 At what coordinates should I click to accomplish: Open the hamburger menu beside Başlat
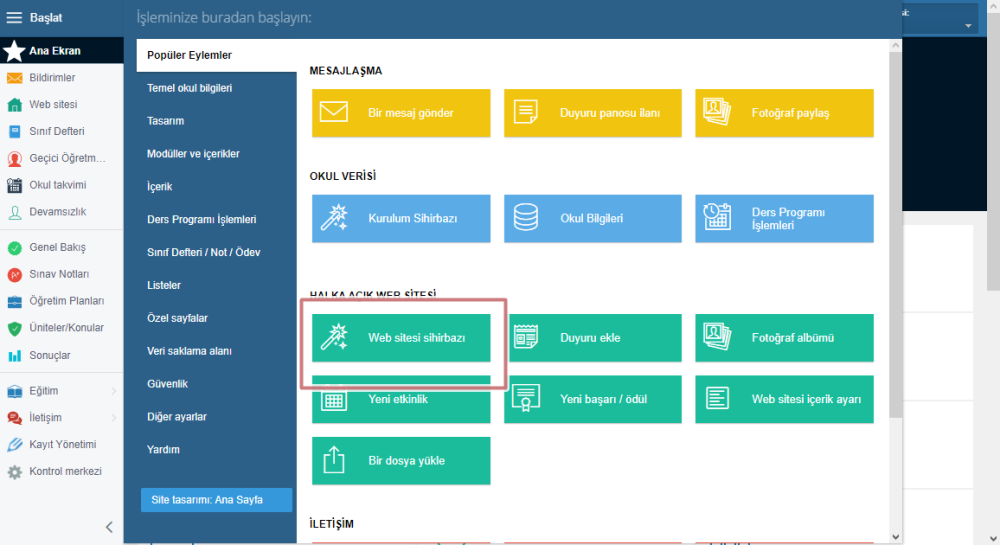point(14,18)
